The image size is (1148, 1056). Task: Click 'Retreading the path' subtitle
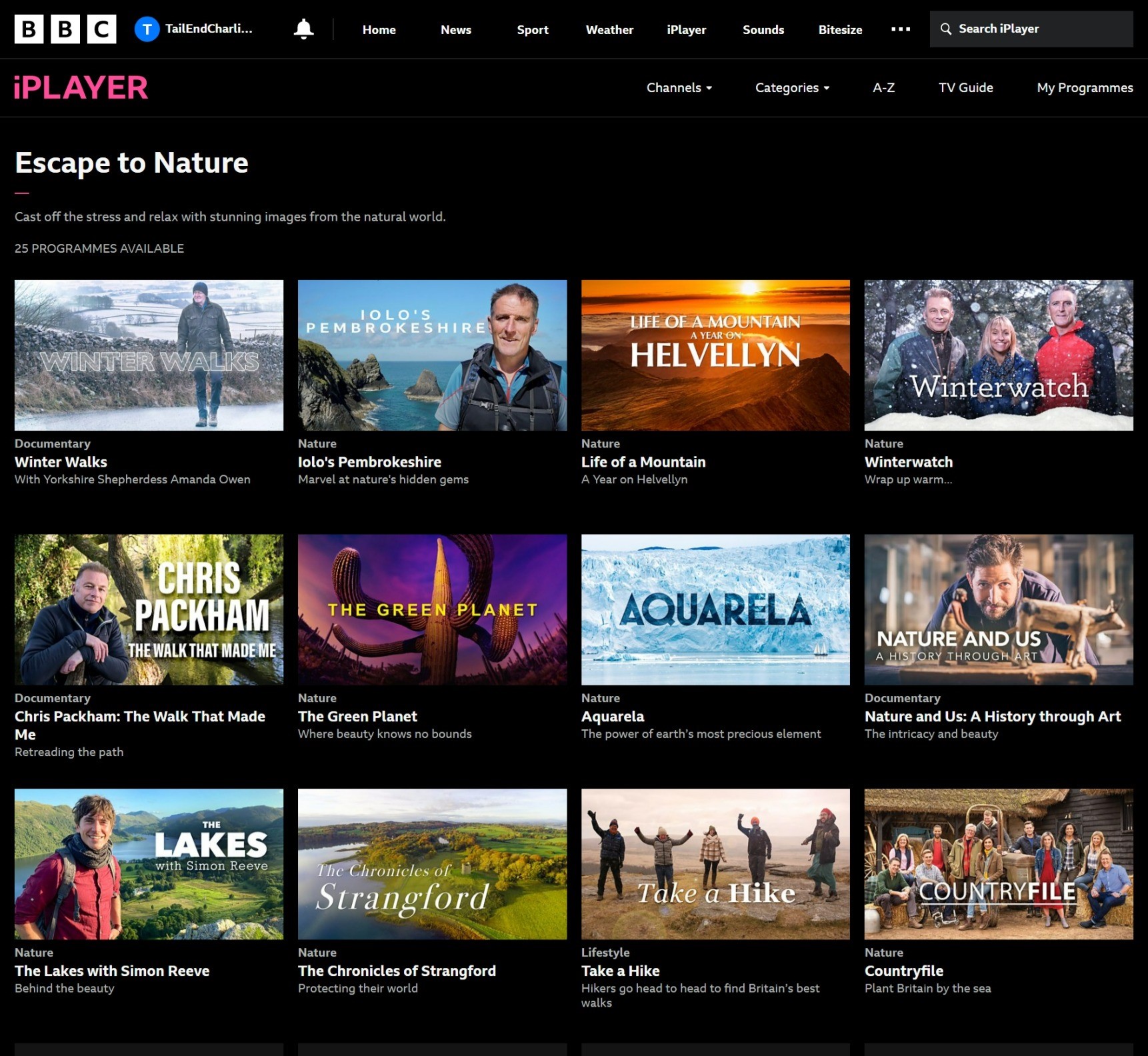(x=69, y=752)
